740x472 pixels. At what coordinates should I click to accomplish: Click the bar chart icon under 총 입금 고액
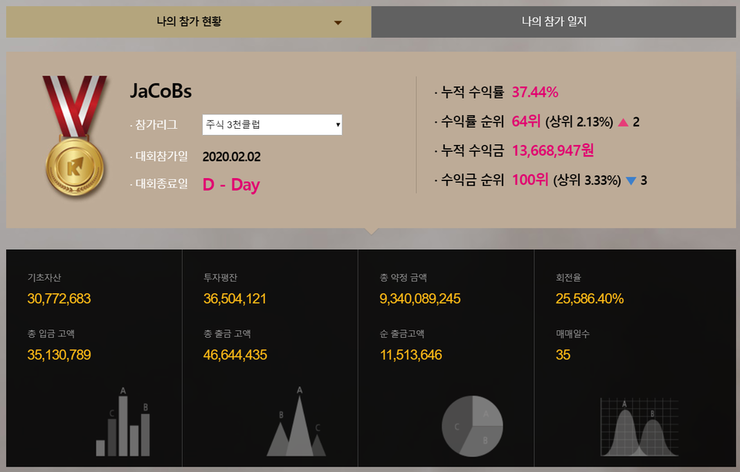click(123, 421)
